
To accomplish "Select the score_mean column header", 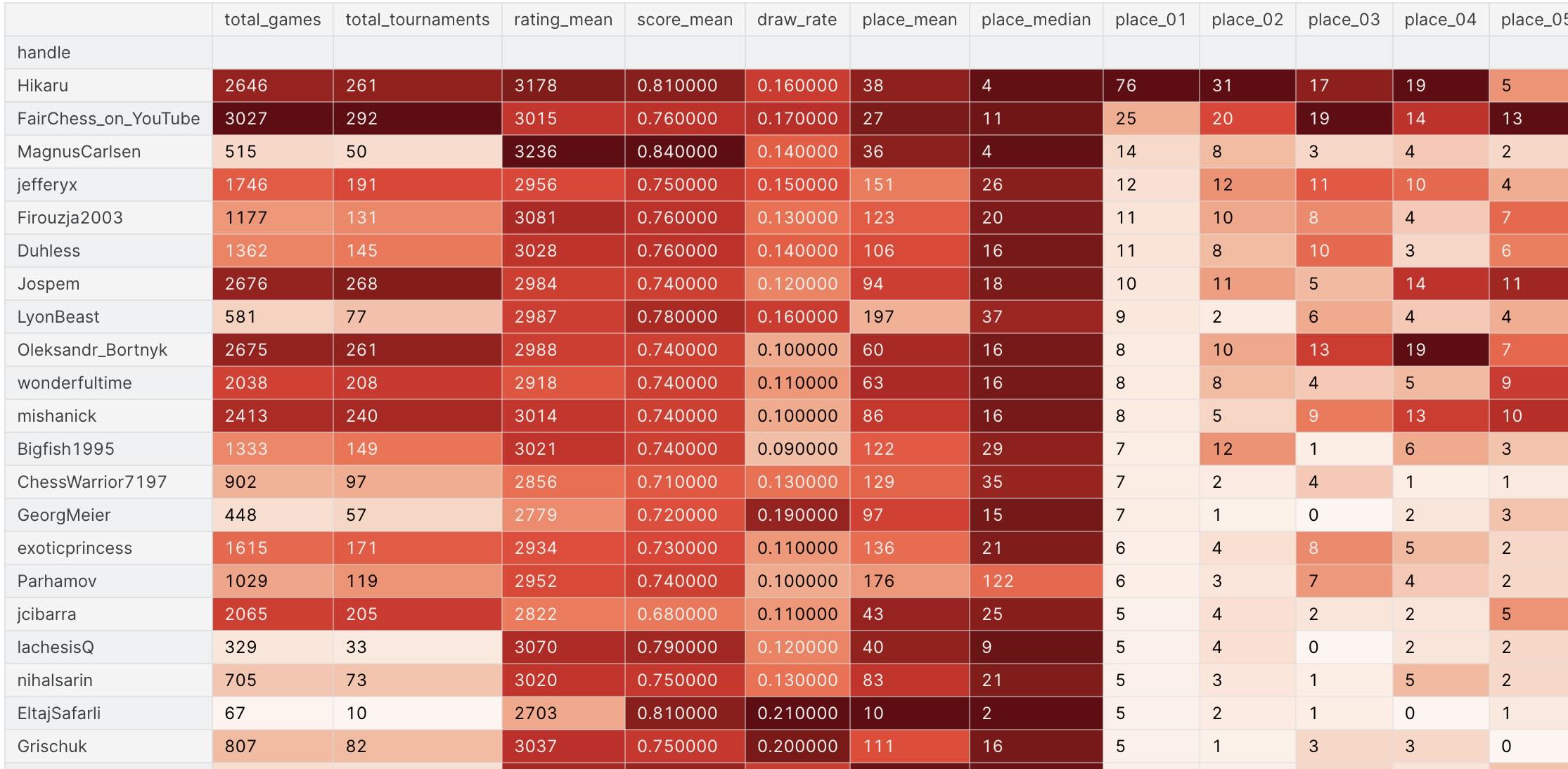I will [x=684, y=20].
